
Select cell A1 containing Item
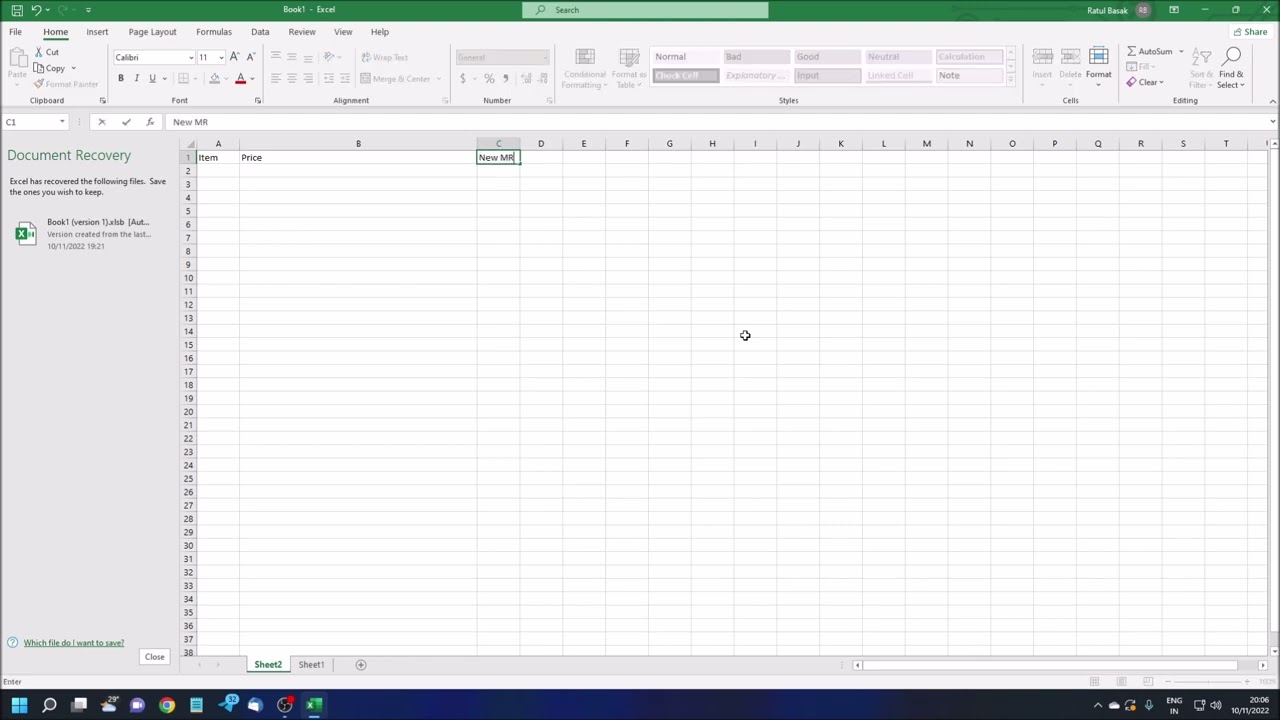(218, 158)
